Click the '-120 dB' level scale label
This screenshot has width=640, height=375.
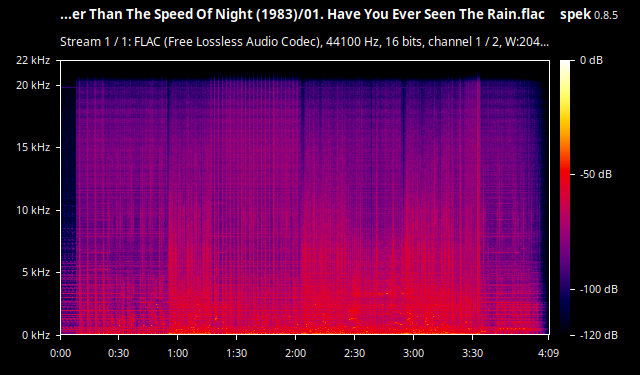click(599, 335)
